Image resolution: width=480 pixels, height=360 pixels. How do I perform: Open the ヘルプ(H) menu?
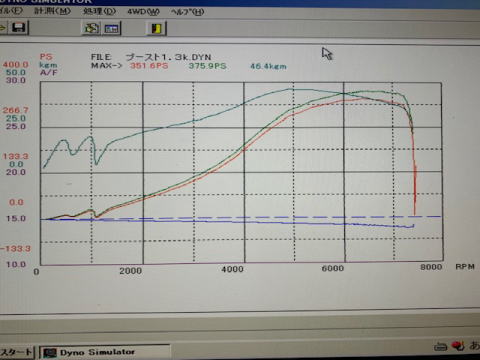(x=187, y=12)
